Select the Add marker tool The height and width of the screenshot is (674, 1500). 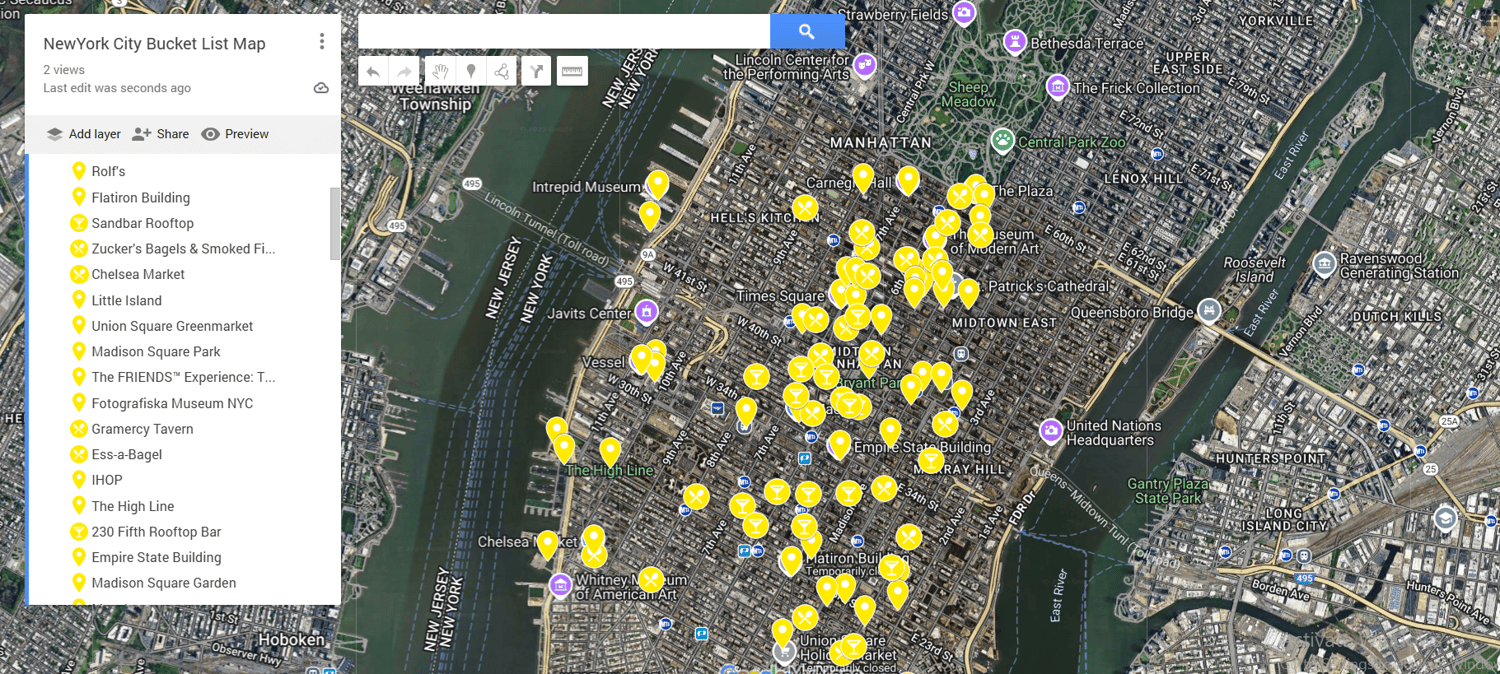[x=471, y=71]
